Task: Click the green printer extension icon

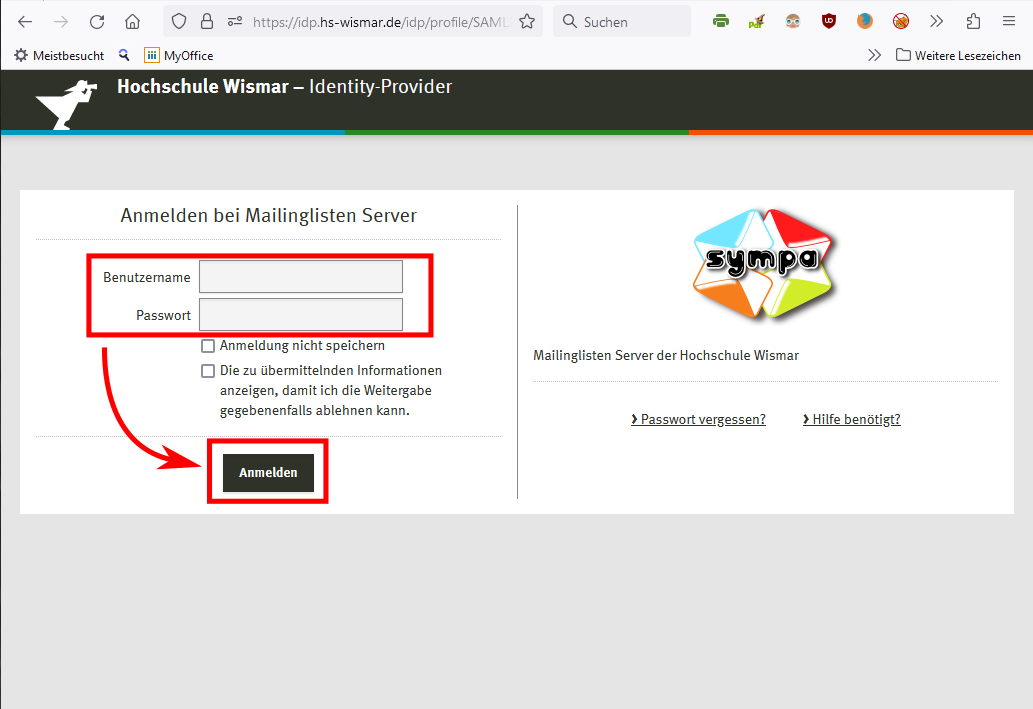Action: [x=721, y=22]
